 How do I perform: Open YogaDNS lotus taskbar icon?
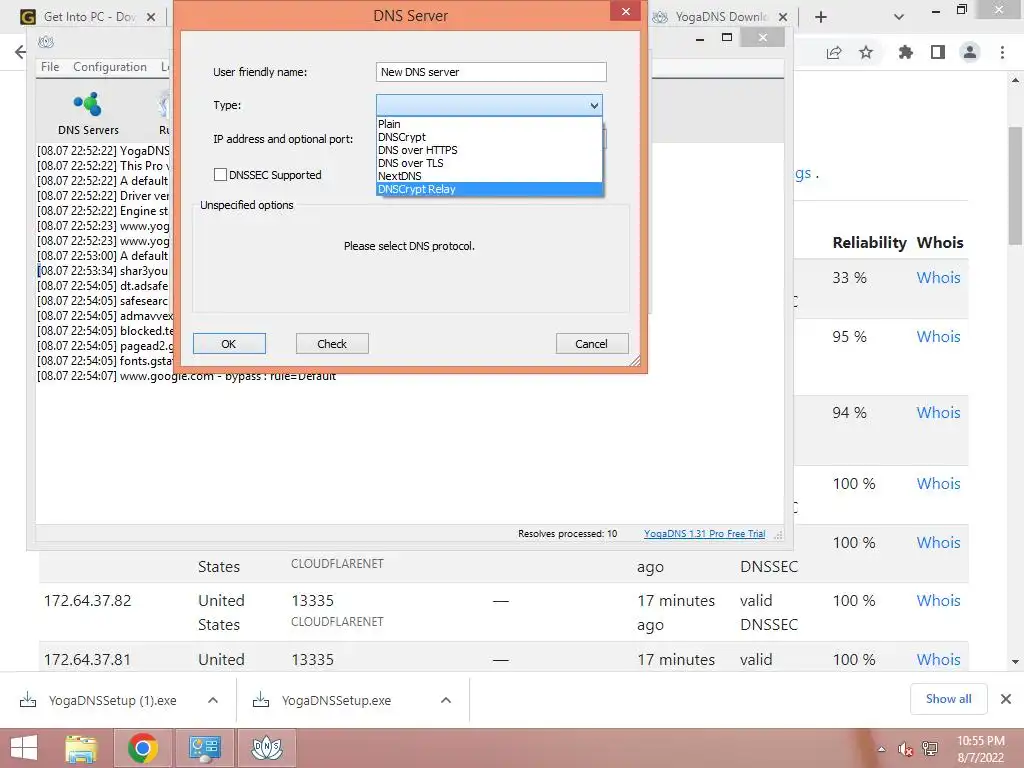click(267, 748)
